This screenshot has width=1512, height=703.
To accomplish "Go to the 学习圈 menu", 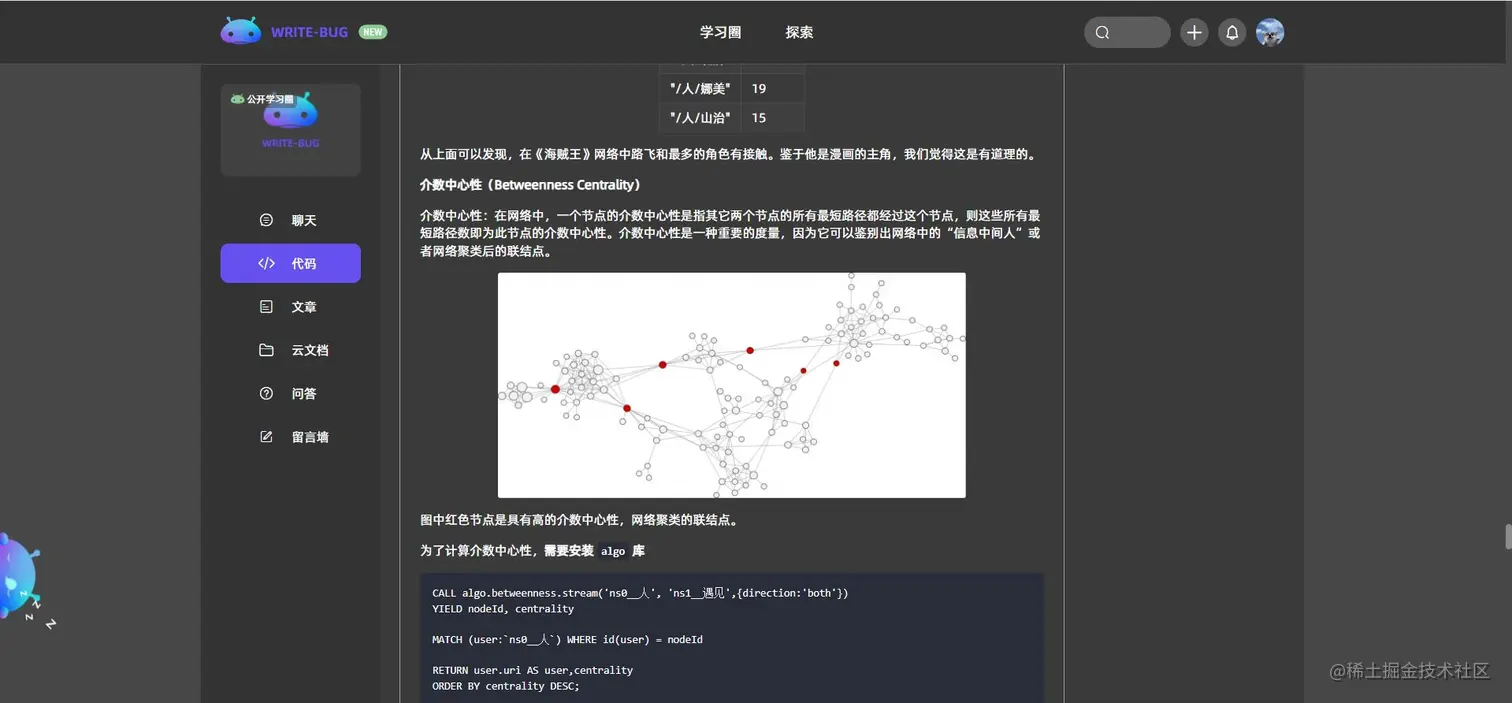I will 720,32.
